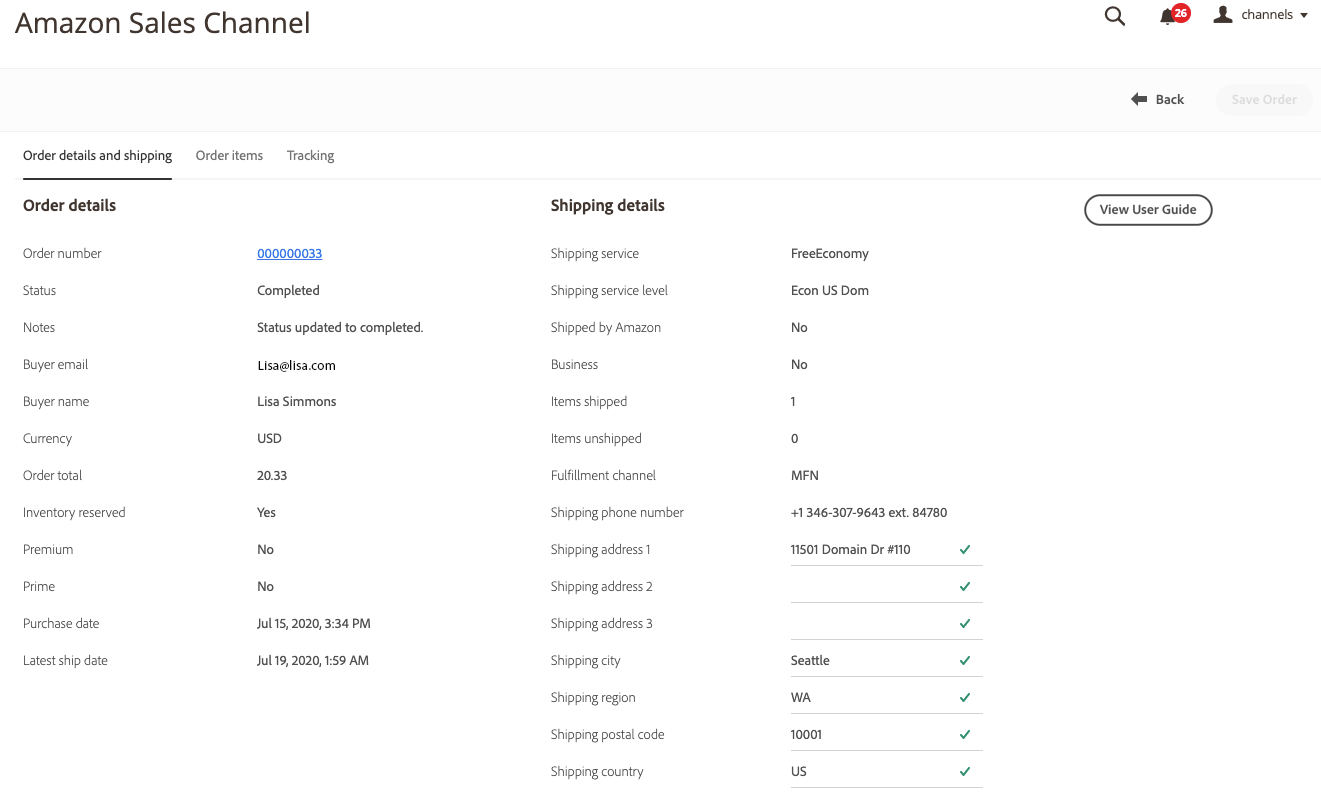
Task: Click the Shipping details heading
Action: coord(607,205)
